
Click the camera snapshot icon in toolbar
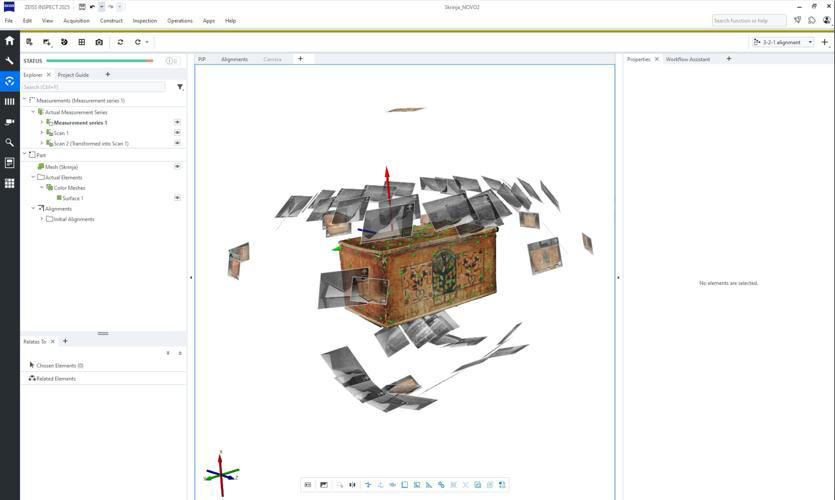click(99, 42)
